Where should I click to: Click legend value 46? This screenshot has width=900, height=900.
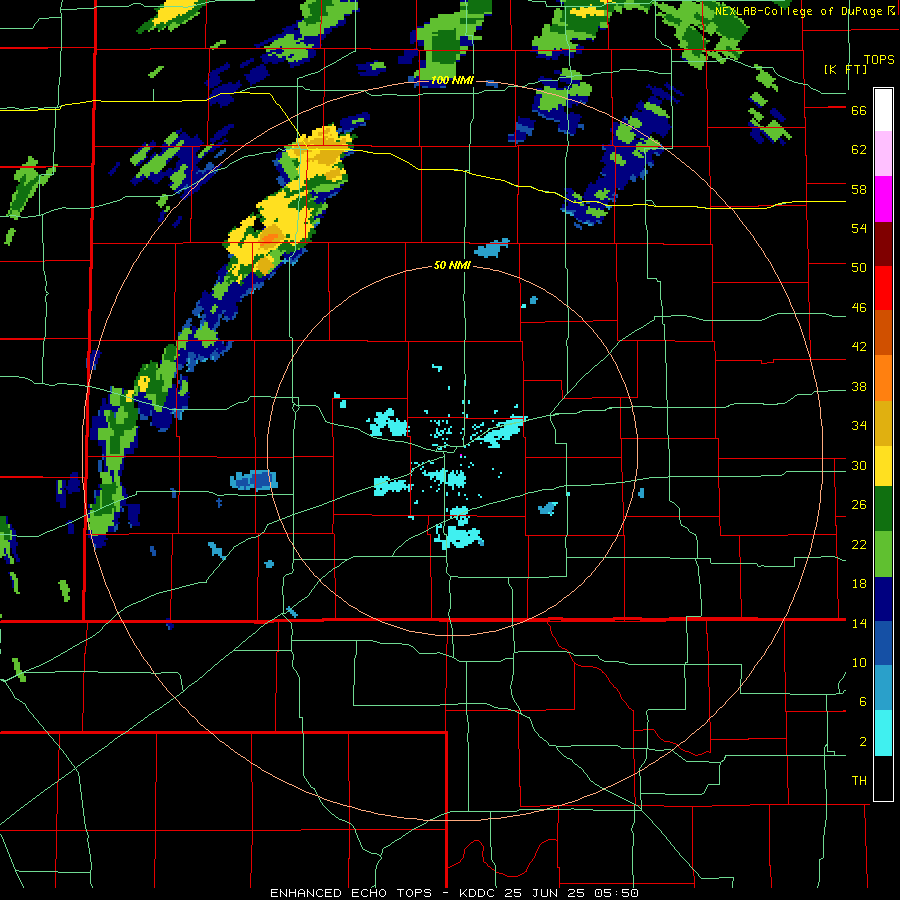point(859,308)
